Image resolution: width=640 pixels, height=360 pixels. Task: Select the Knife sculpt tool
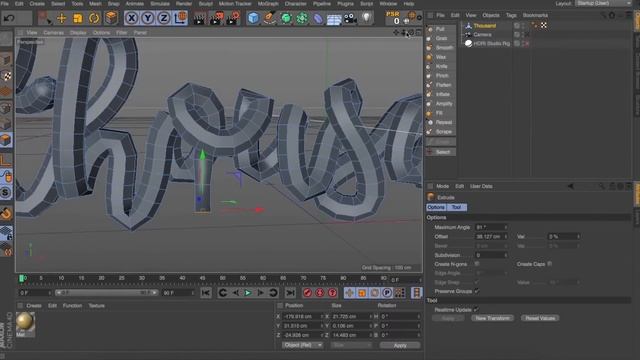pyautogui.click(x=441, y=66)
